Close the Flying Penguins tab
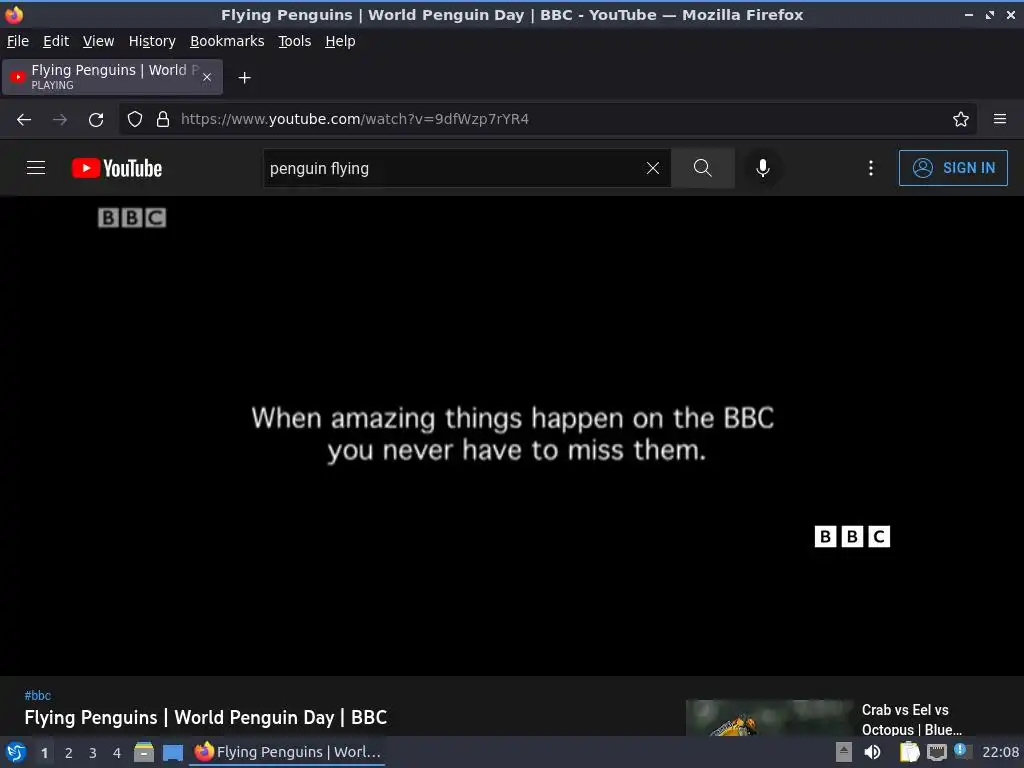This screenshot has height=768, width=1024. pos(207,77)
